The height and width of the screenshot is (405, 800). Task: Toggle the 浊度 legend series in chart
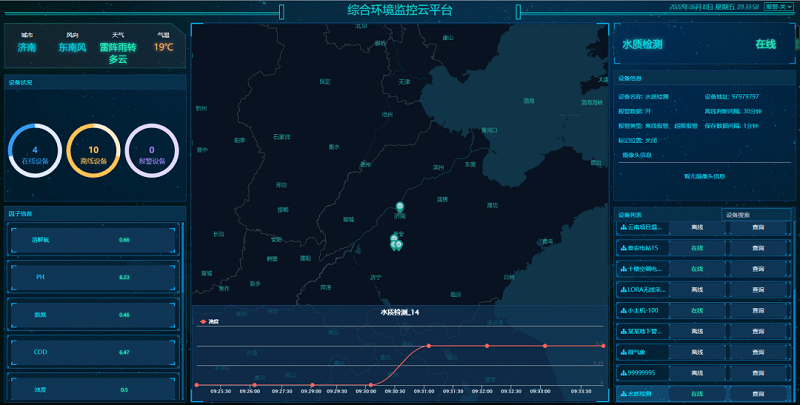coord(211,322)
